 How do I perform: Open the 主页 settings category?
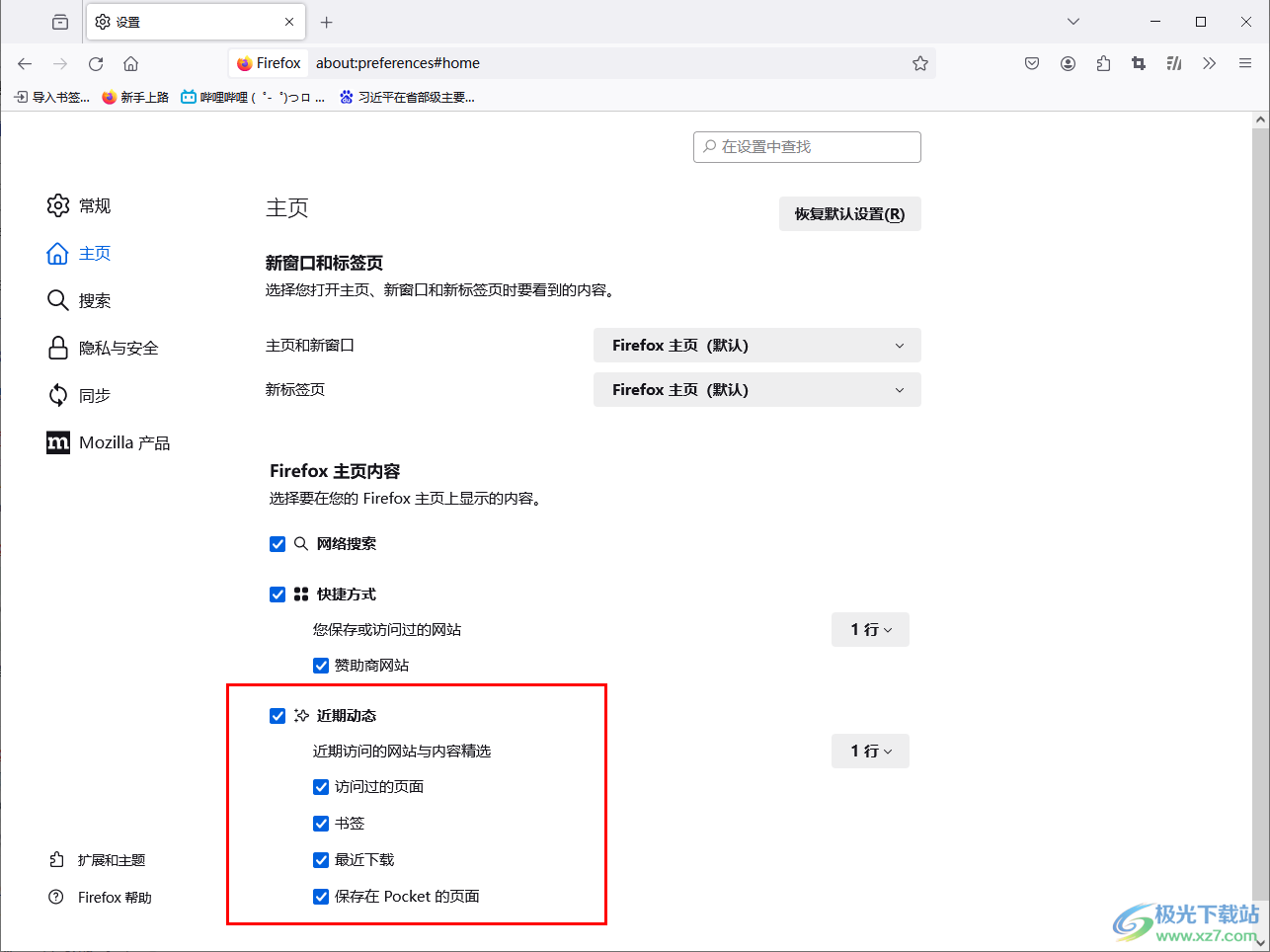pyautogui.click(x=79, y=253)
